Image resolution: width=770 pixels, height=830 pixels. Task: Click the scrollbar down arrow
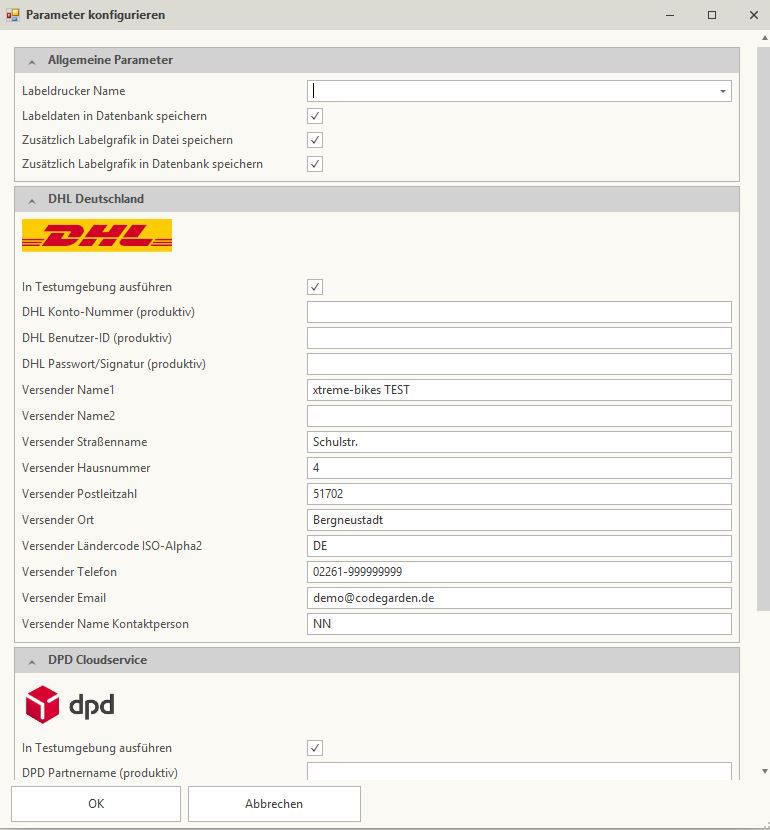tap(764, 771)
